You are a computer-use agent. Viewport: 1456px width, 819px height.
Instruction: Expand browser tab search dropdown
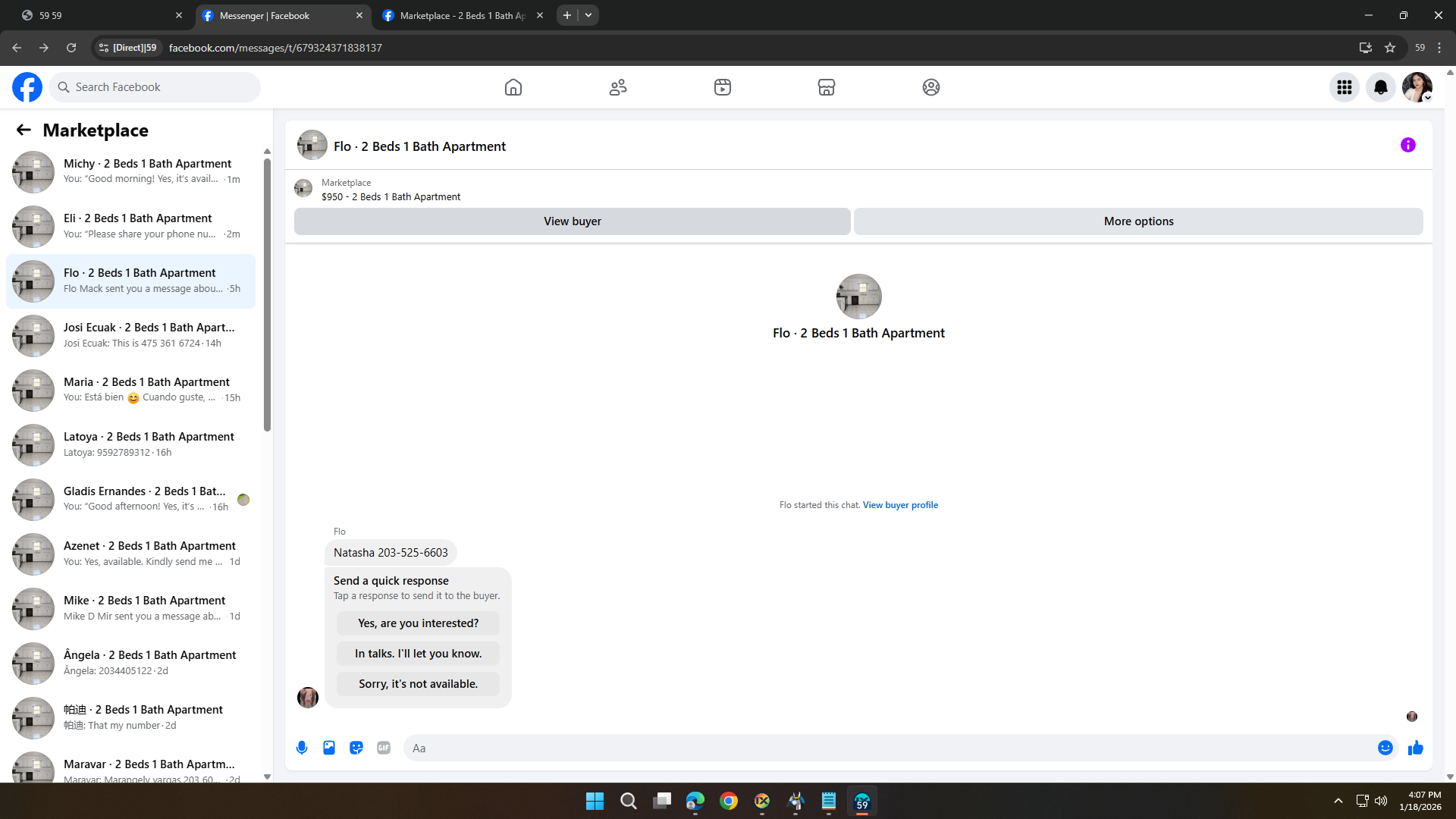click(588, 15)
